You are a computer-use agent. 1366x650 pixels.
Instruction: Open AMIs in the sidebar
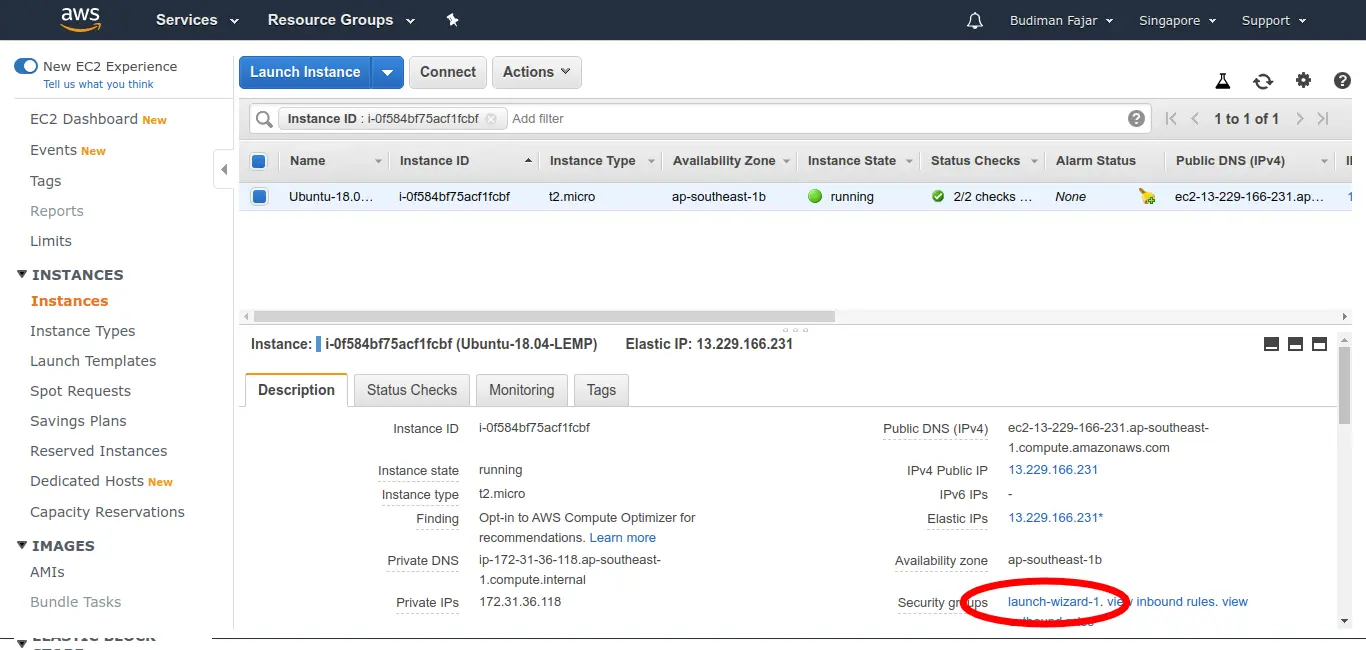(47, 572)
